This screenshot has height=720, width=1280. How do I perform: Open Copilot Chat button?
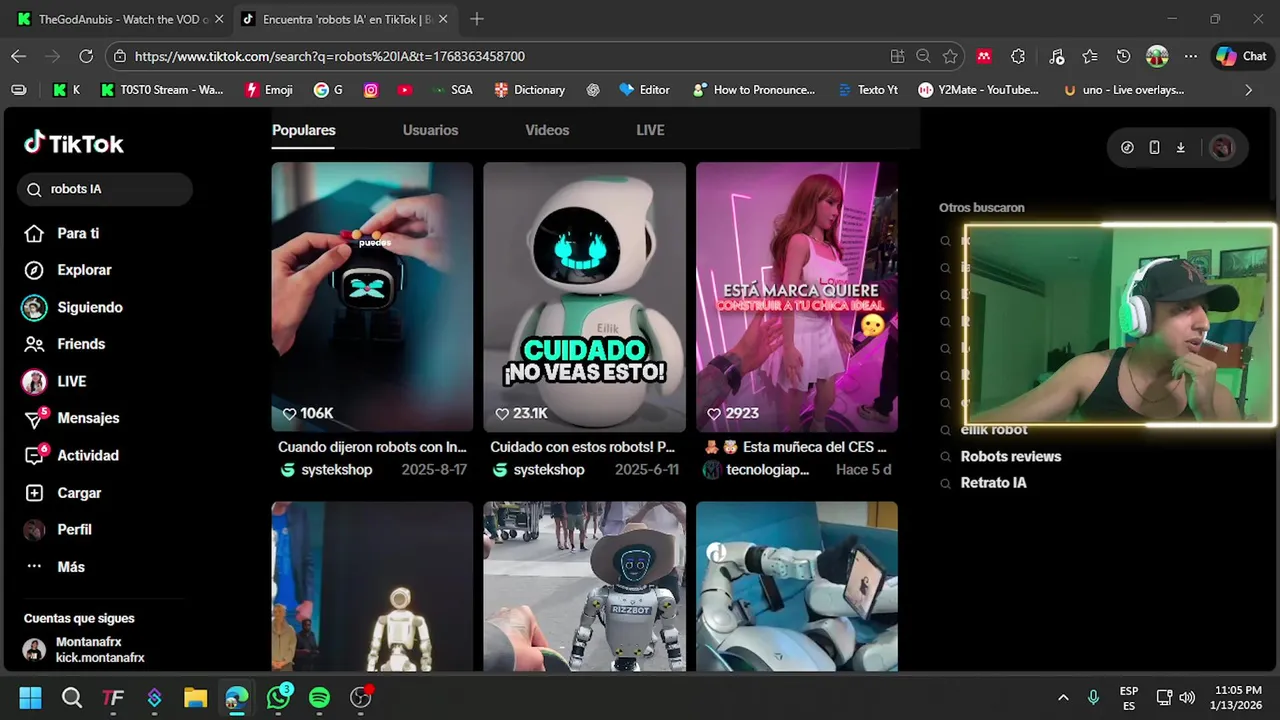coord(1241,57)
